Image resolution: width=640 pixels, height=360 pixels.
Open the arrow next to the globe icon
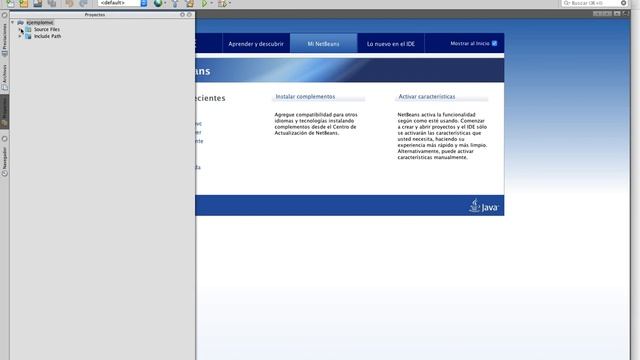tap(165, 3)
